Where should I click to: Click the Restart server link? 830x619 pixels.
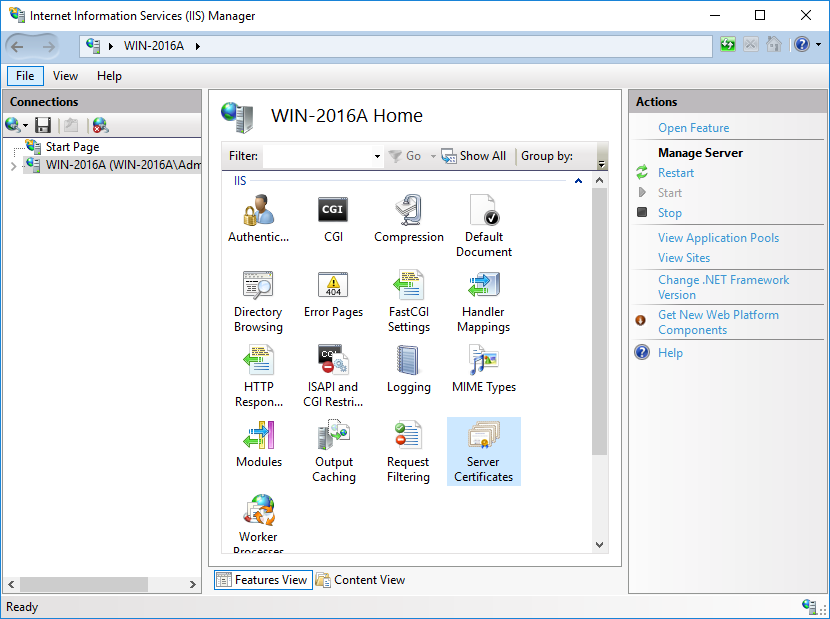[x=676, y=173]
